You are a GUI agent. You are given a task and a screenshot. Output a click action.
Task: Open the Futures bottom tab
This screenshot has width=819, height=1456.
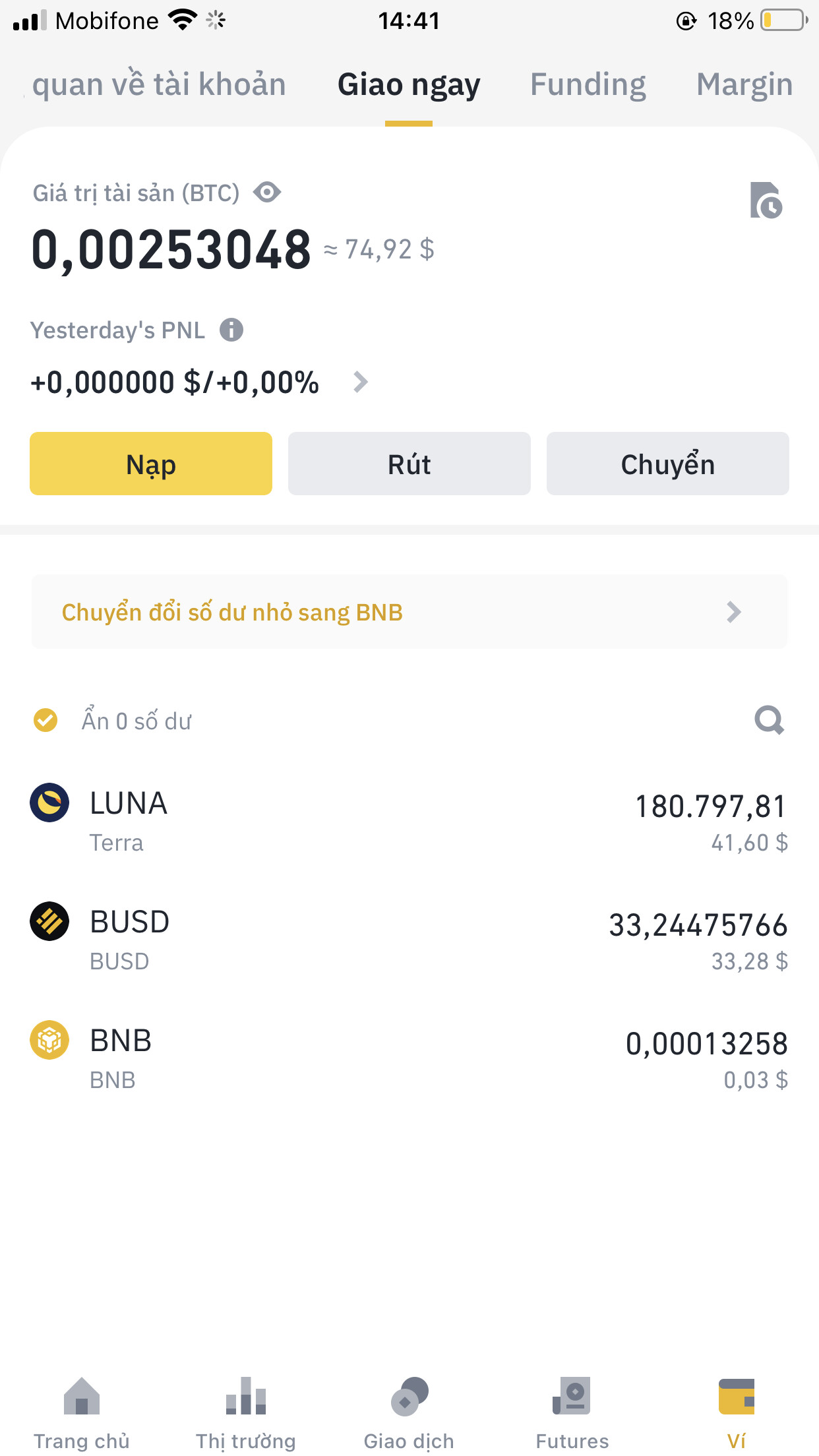tap(572, 1411)
